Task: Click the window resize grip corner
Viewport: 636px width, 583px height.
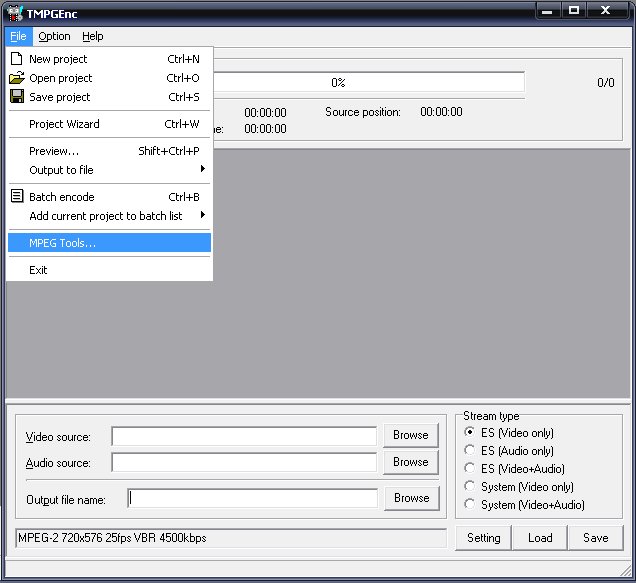Action: click(x=625, y=570)
